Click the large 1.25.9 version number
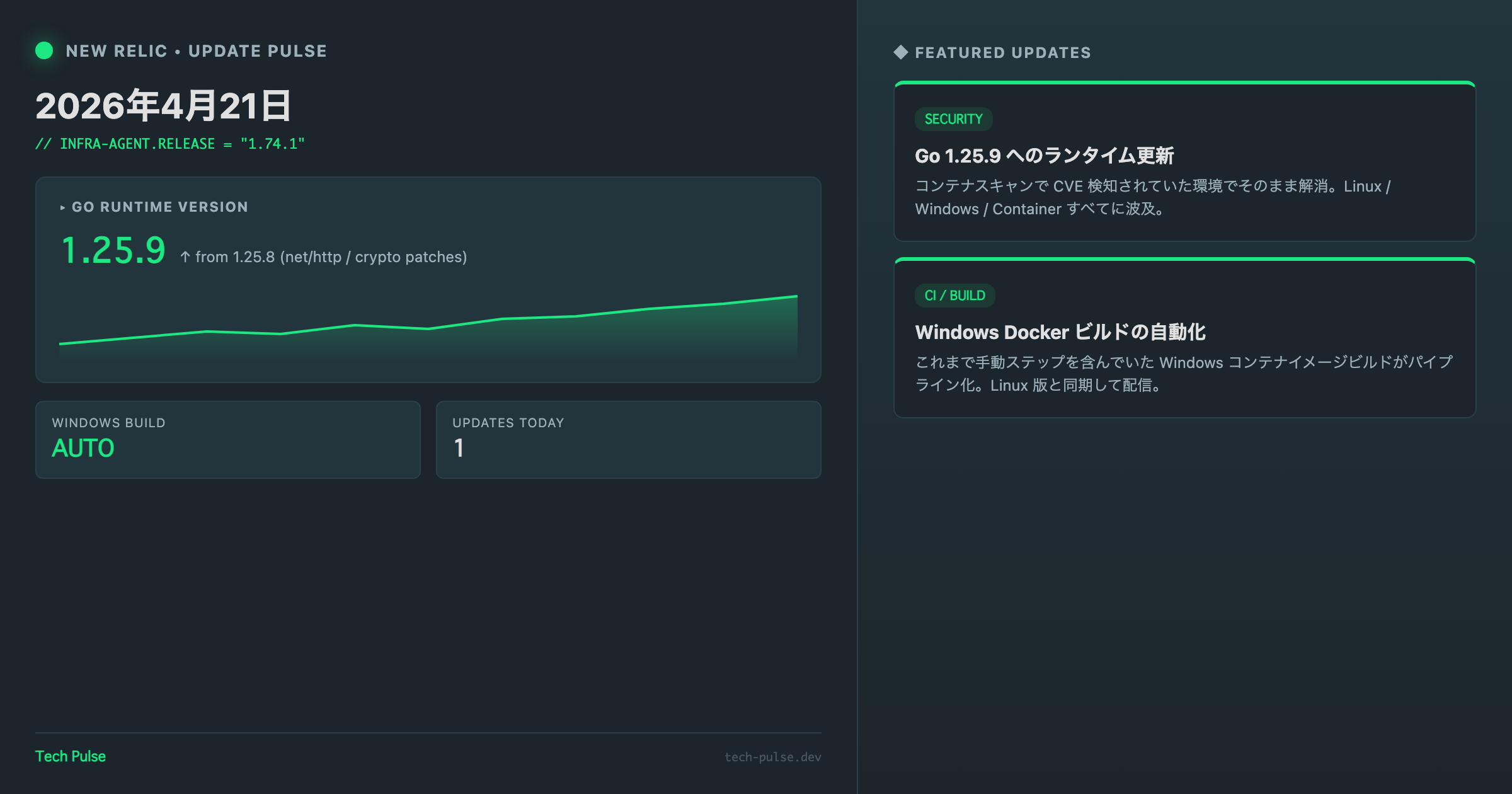 113,250
